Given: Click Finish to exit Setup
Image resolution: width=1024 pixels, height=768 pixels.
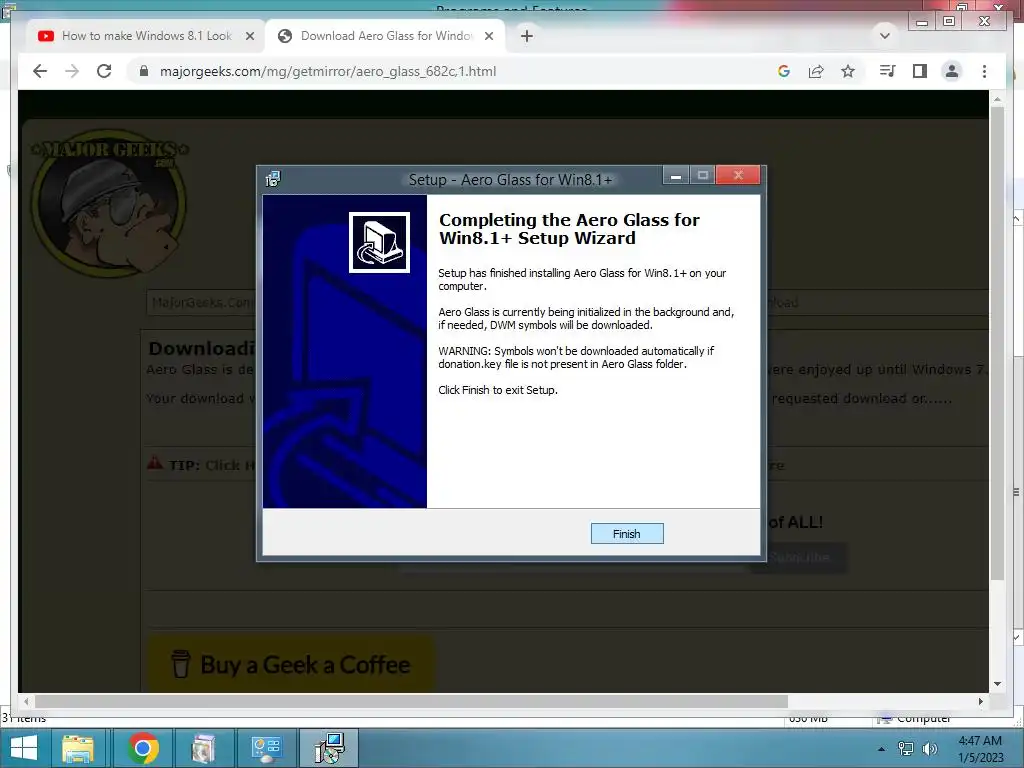Looking at the screenshot, I should (x=627, y=534).
